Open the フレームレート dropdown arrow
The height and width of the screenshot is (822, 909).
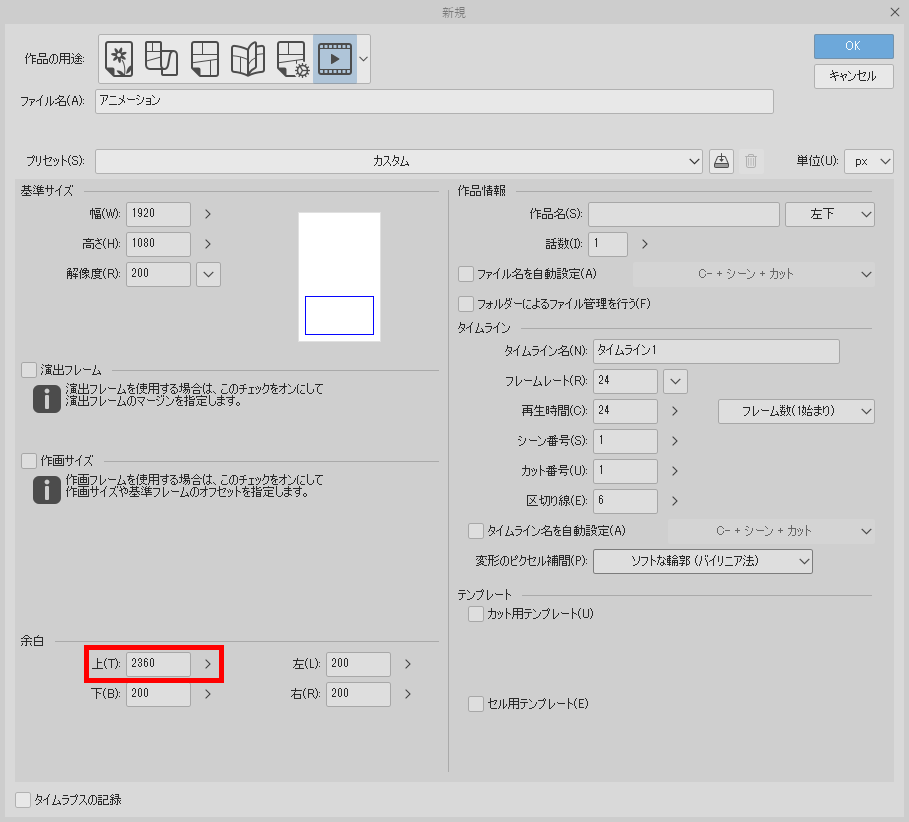click(x=674, y=381)
